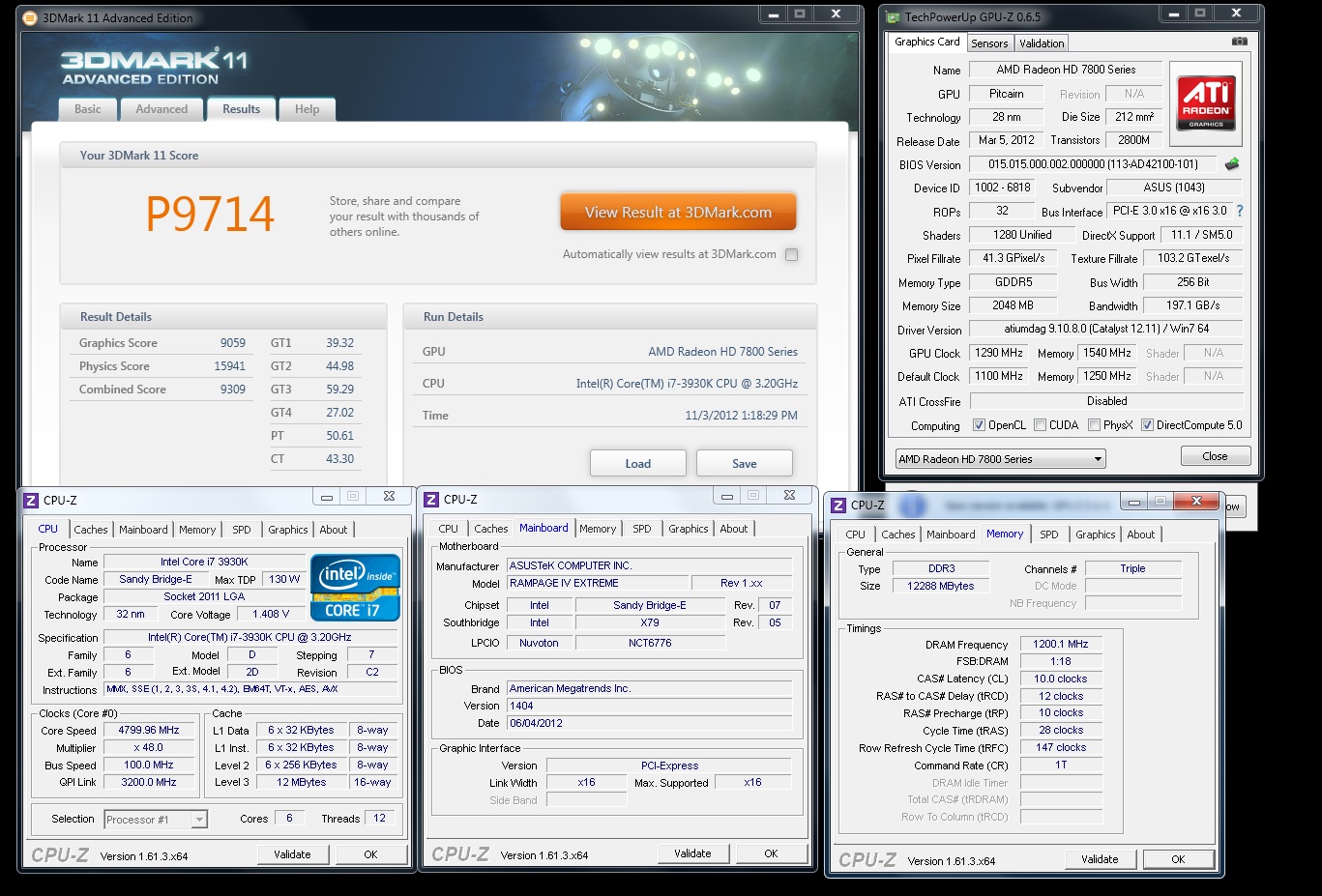1322x896 pixels.
Task: Switch to Validation tab in GPU-Z
Action: 1042,43
